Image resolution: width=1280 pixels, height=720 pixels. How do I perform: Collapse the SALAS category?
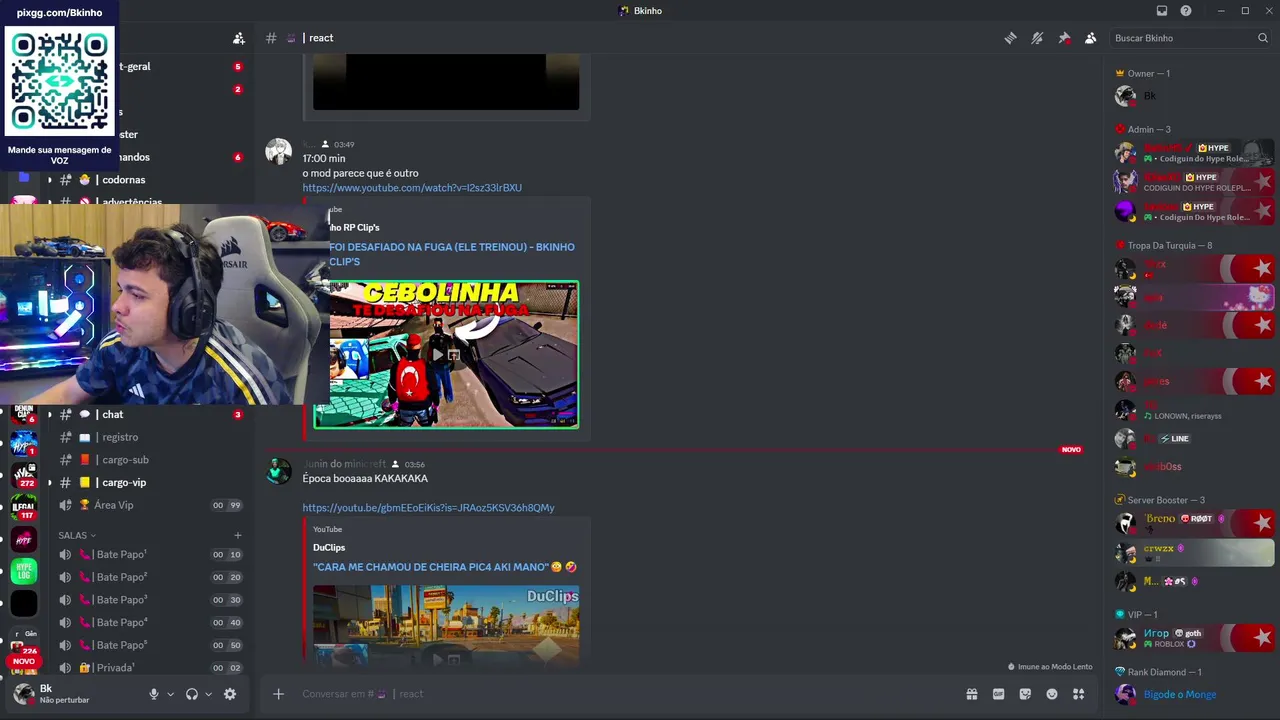click(77, 535)
